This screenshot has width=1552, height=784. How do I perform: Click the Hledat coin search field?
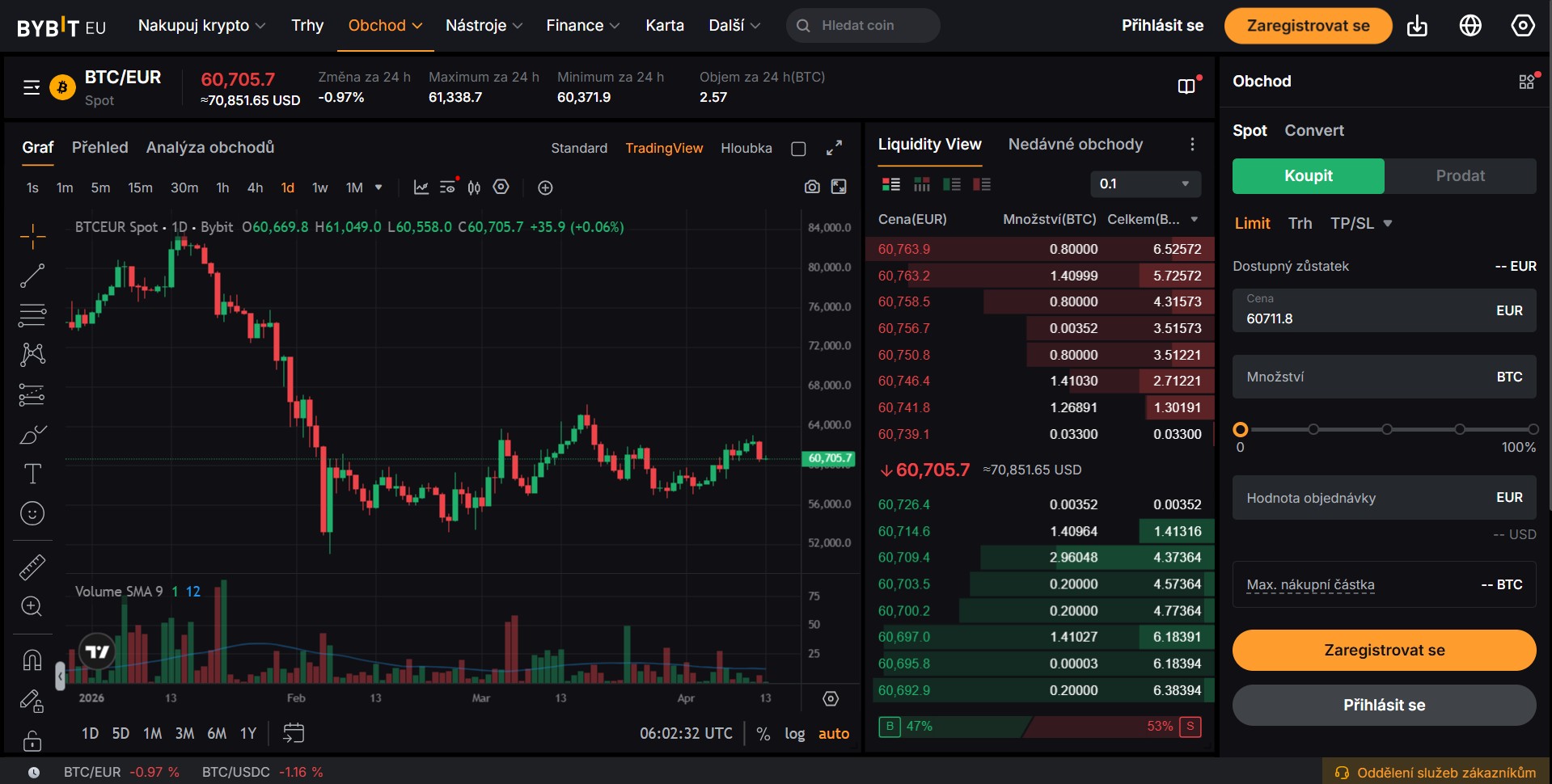pyautogui.click(x=863, y=26)
